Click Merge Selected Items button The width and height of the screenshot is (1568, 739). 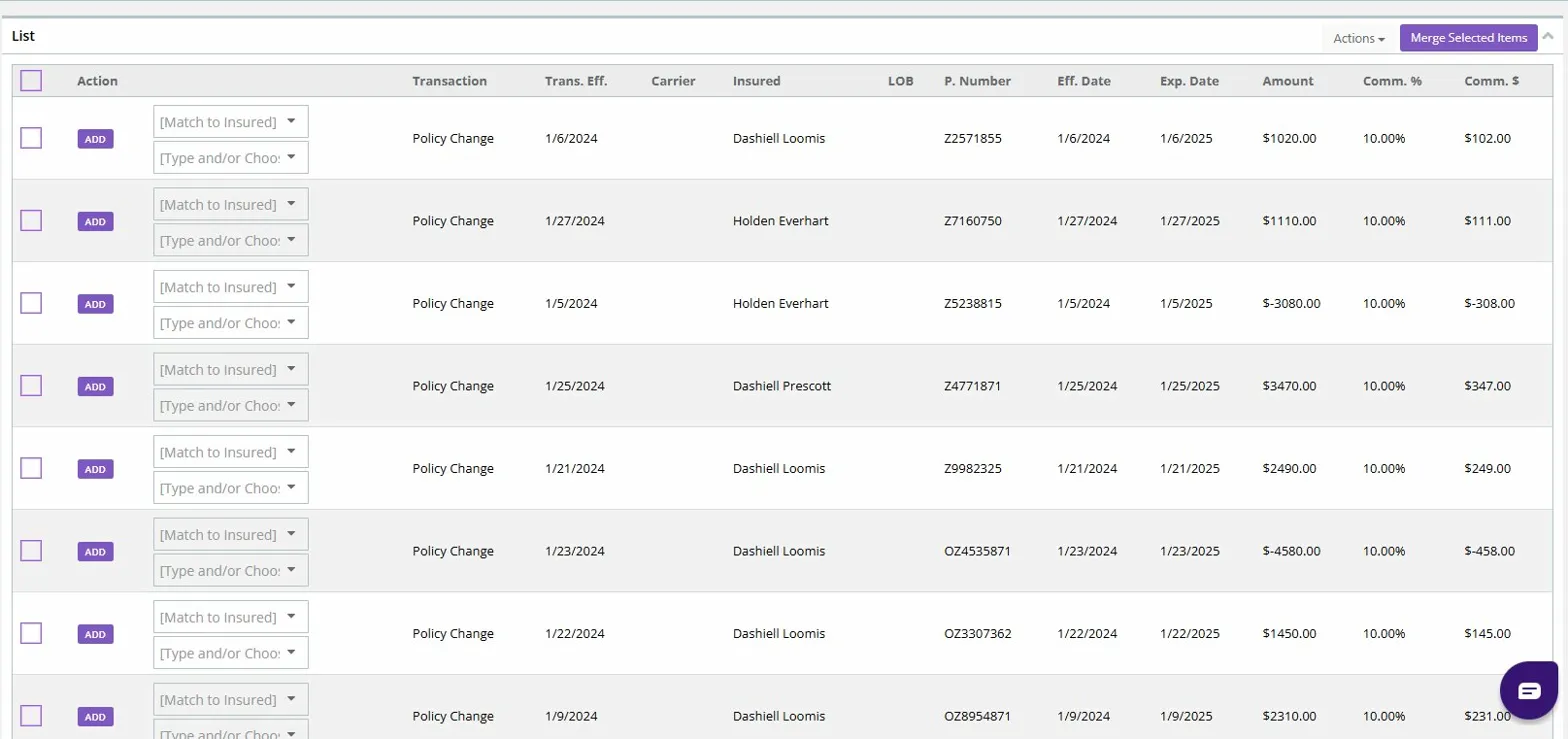tap(1468, 38)
